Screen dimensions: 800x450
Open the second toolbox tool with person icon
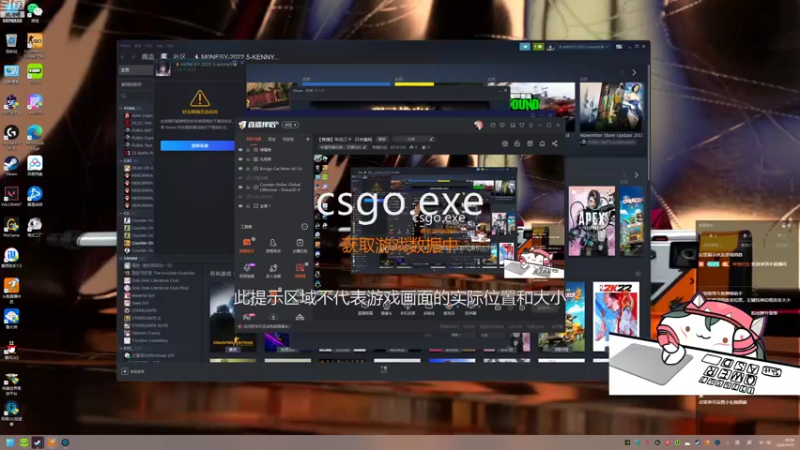(273, 245)
